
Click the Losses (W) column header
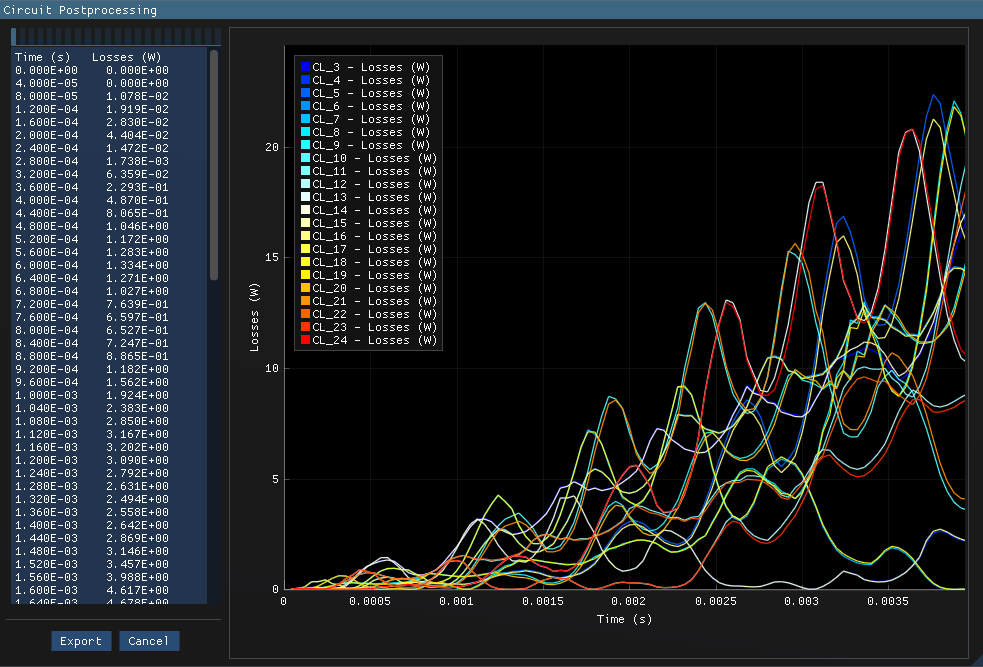126,57
